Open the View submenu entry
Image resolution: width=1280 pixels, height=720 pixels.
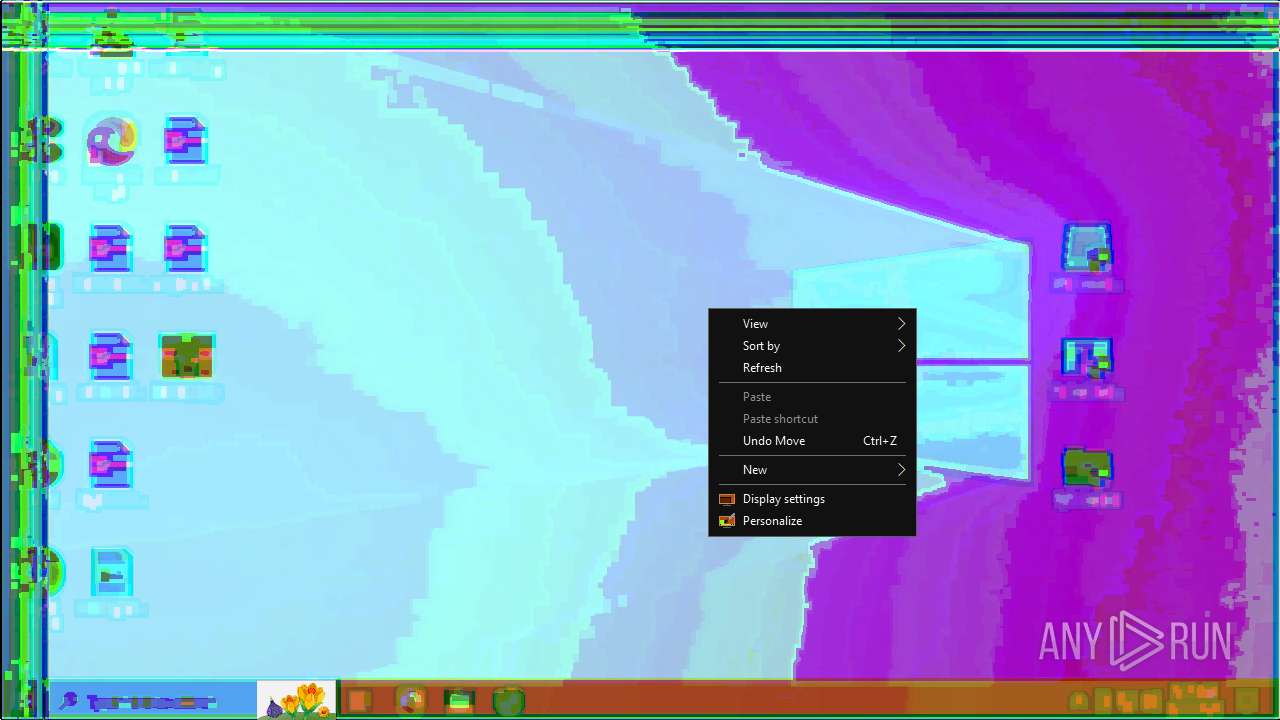click(x=811, y=323)
